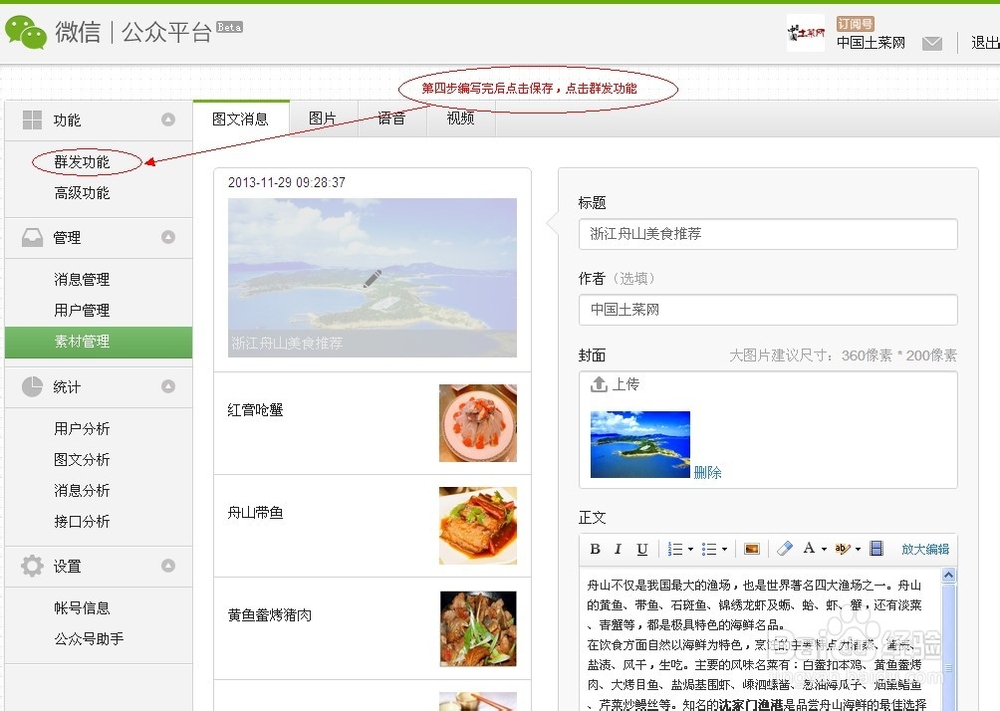1000x711 pixels.
Task: Open the highlight color tool
Action: coord(843,548)
